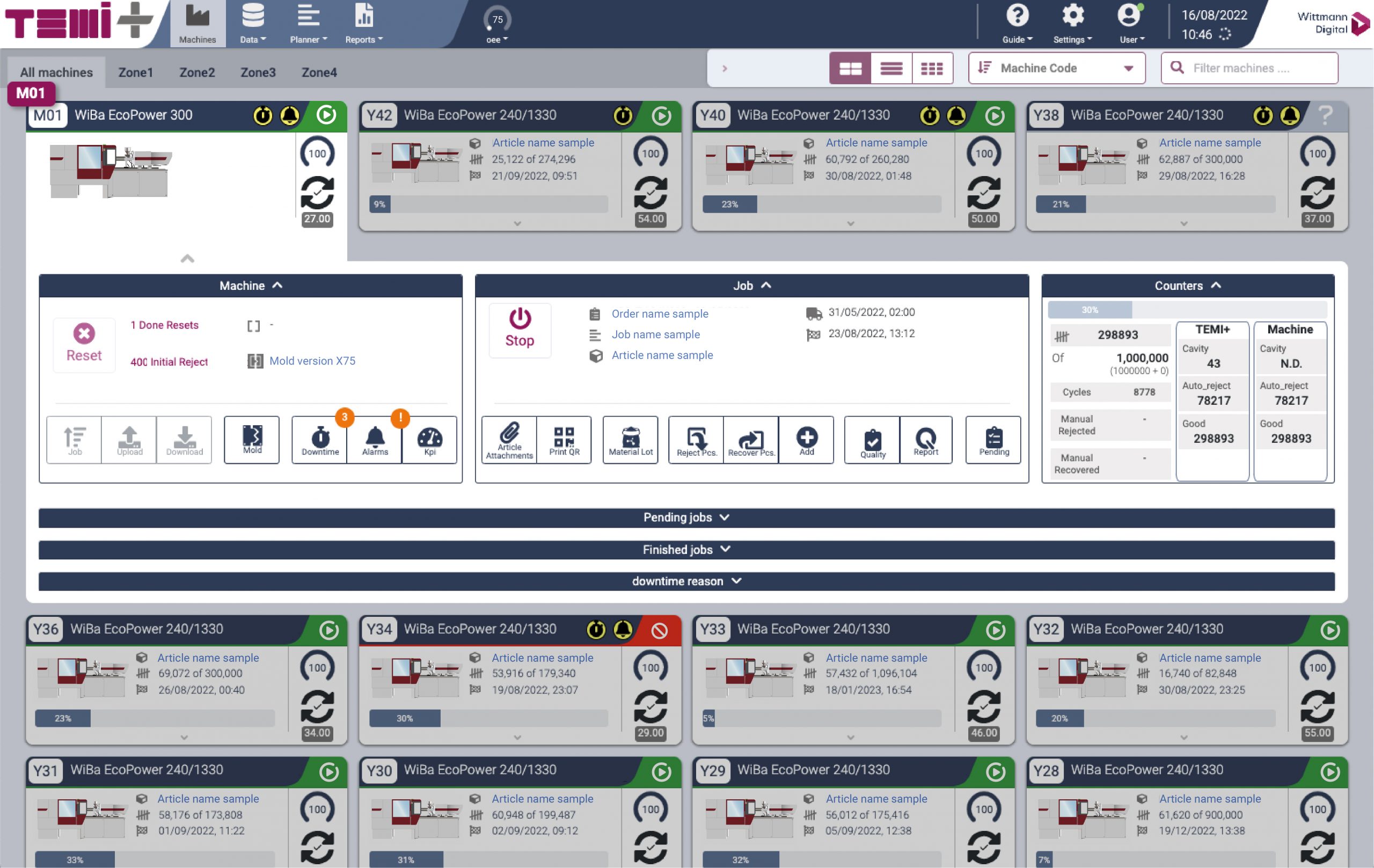Click the timer icon on Y42 header

click(623, 116)
